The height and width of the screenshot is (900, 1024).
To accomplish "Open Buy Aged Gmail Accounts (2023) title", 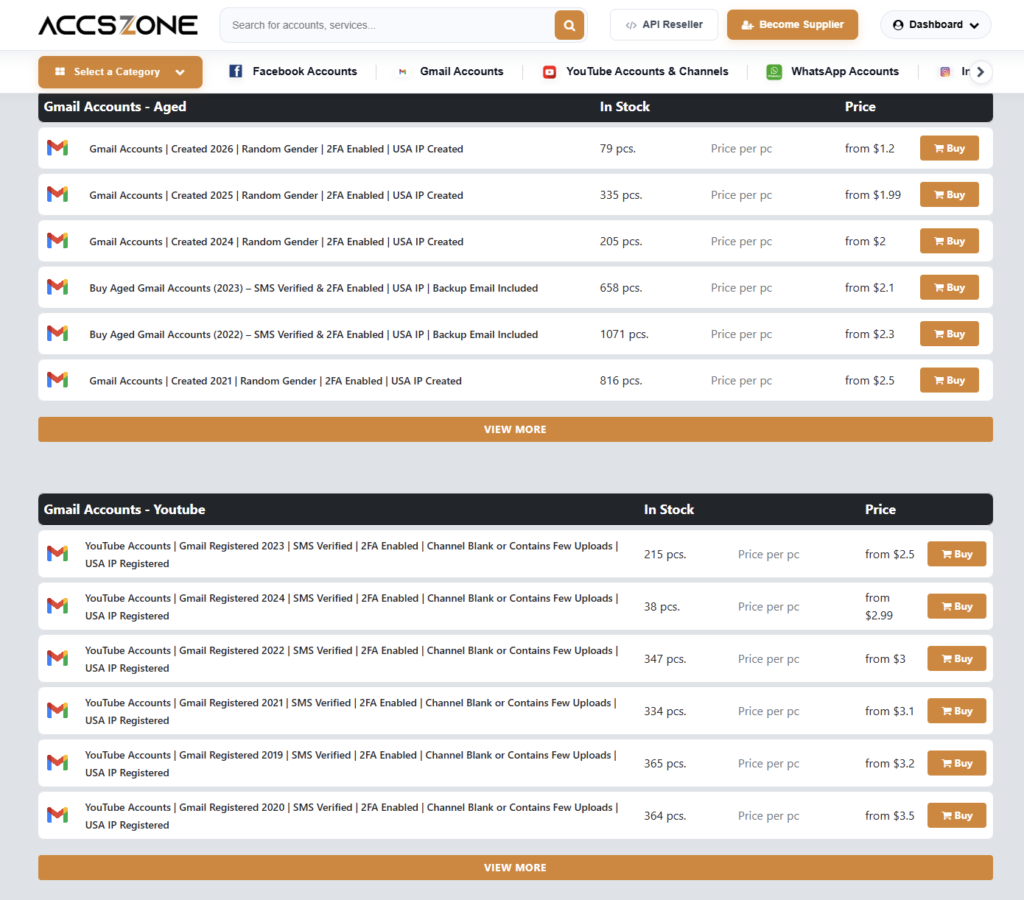I will [313, 288].
